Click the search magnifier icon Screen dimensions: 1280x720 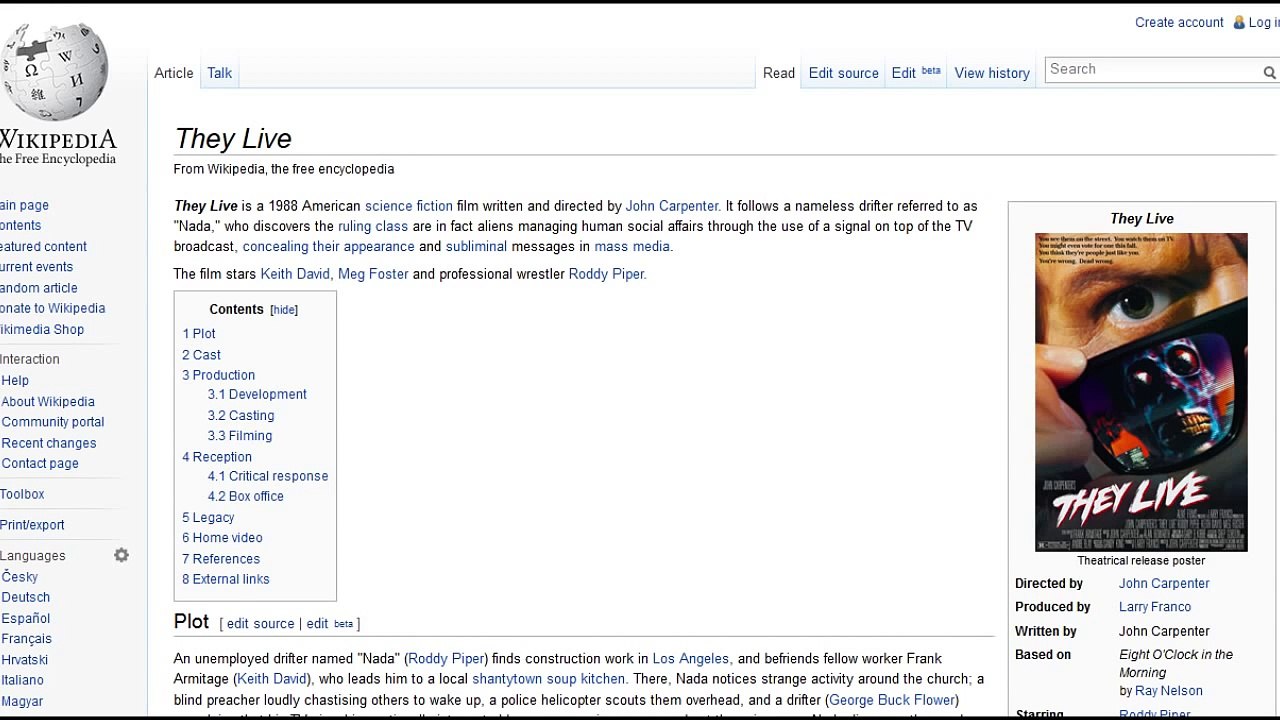[x=1269, y=72]
